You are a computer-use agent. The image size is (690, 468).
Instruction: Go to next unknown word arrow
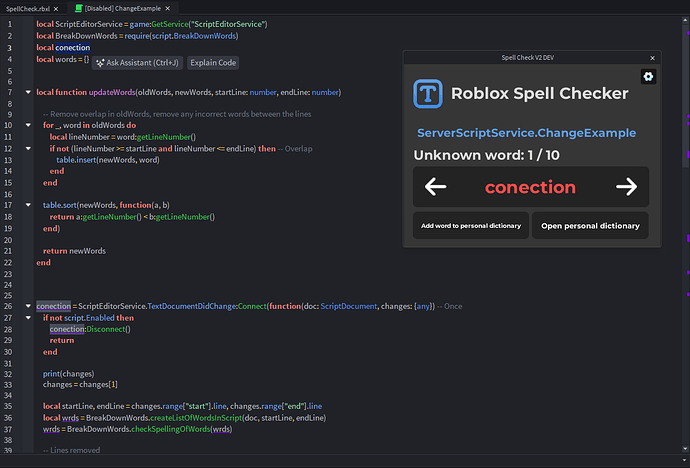[627, 187]
